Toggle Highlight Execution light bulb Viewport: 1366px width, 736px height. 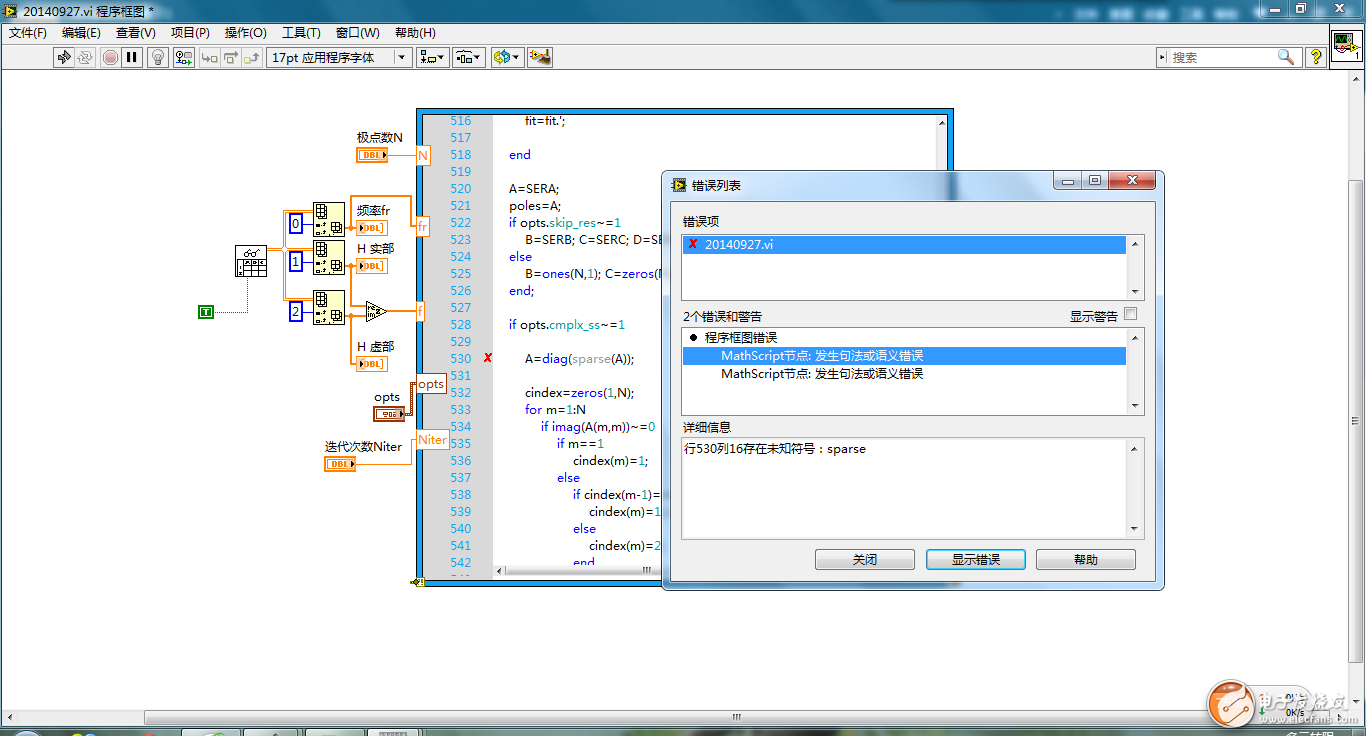point(158,58)
